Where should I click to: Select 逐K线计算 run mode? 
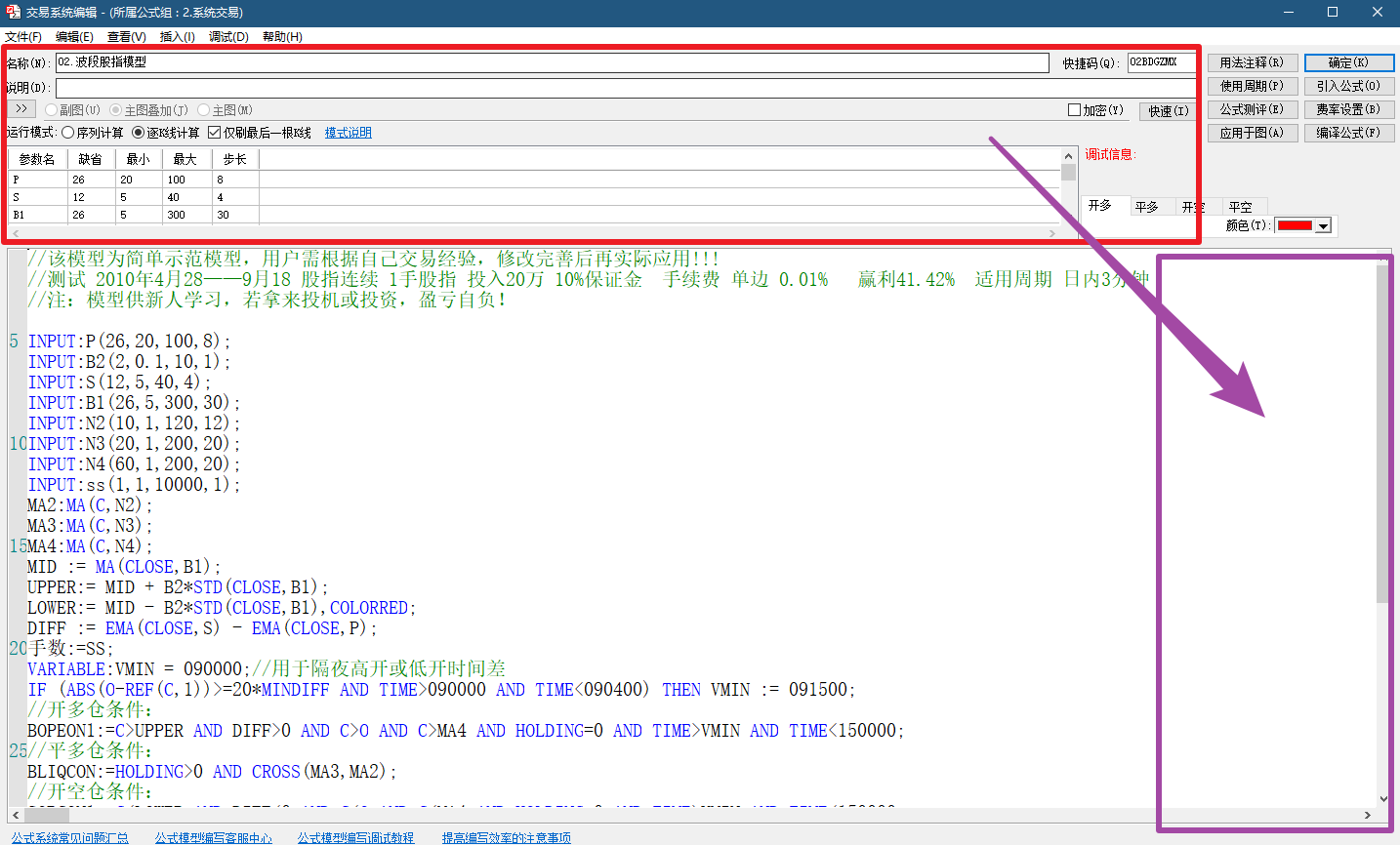click(x=166, y=133)
